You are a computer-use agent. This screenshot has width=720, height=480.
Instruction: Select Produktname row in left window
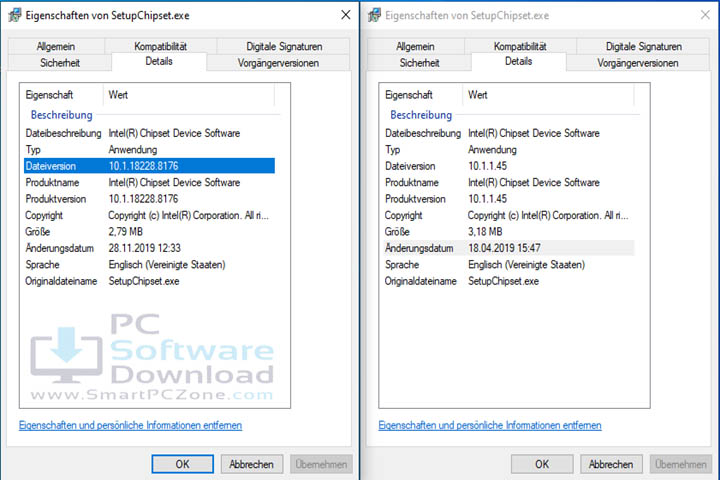(149, 182)
